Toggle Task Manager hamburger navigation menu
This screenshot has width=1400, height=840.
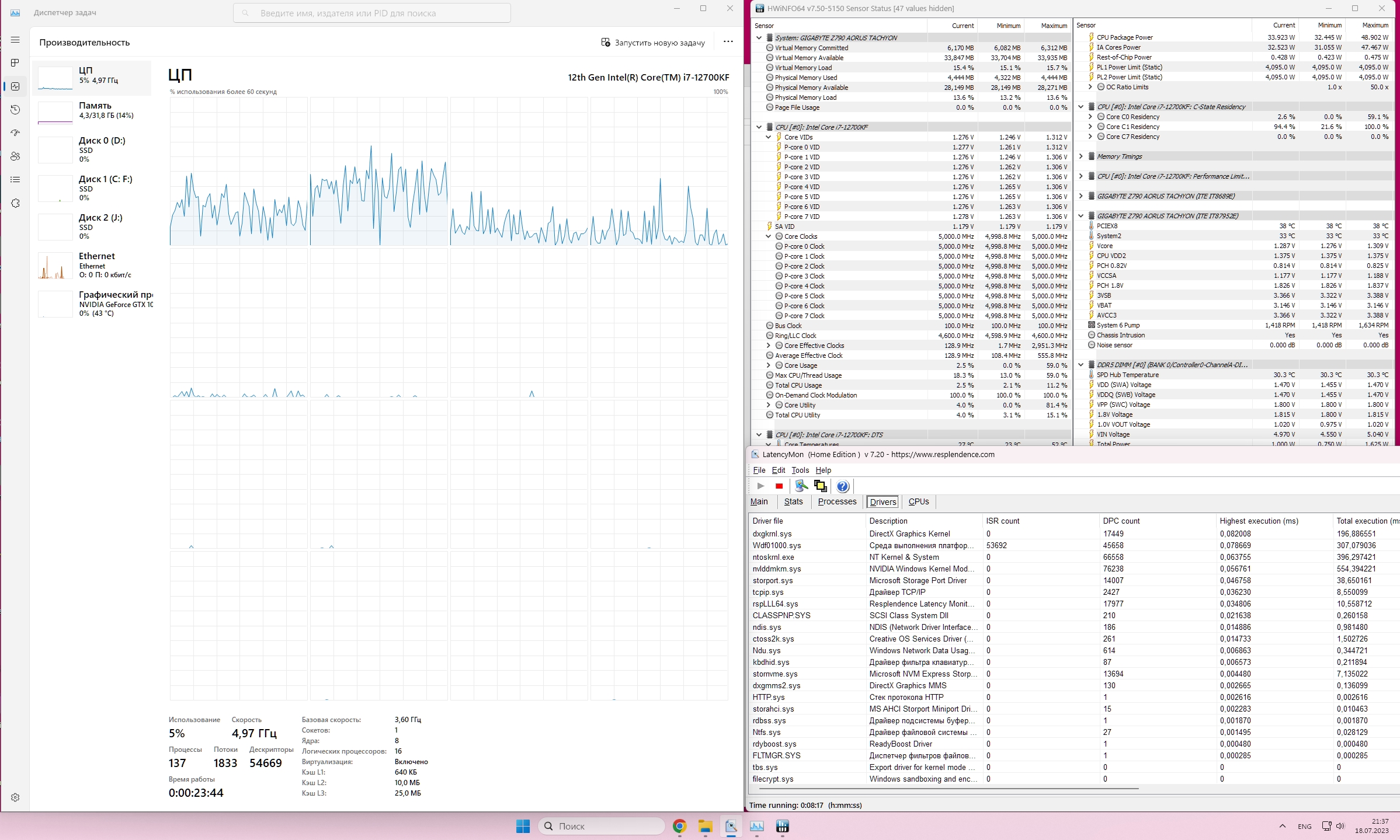[15, 40]
